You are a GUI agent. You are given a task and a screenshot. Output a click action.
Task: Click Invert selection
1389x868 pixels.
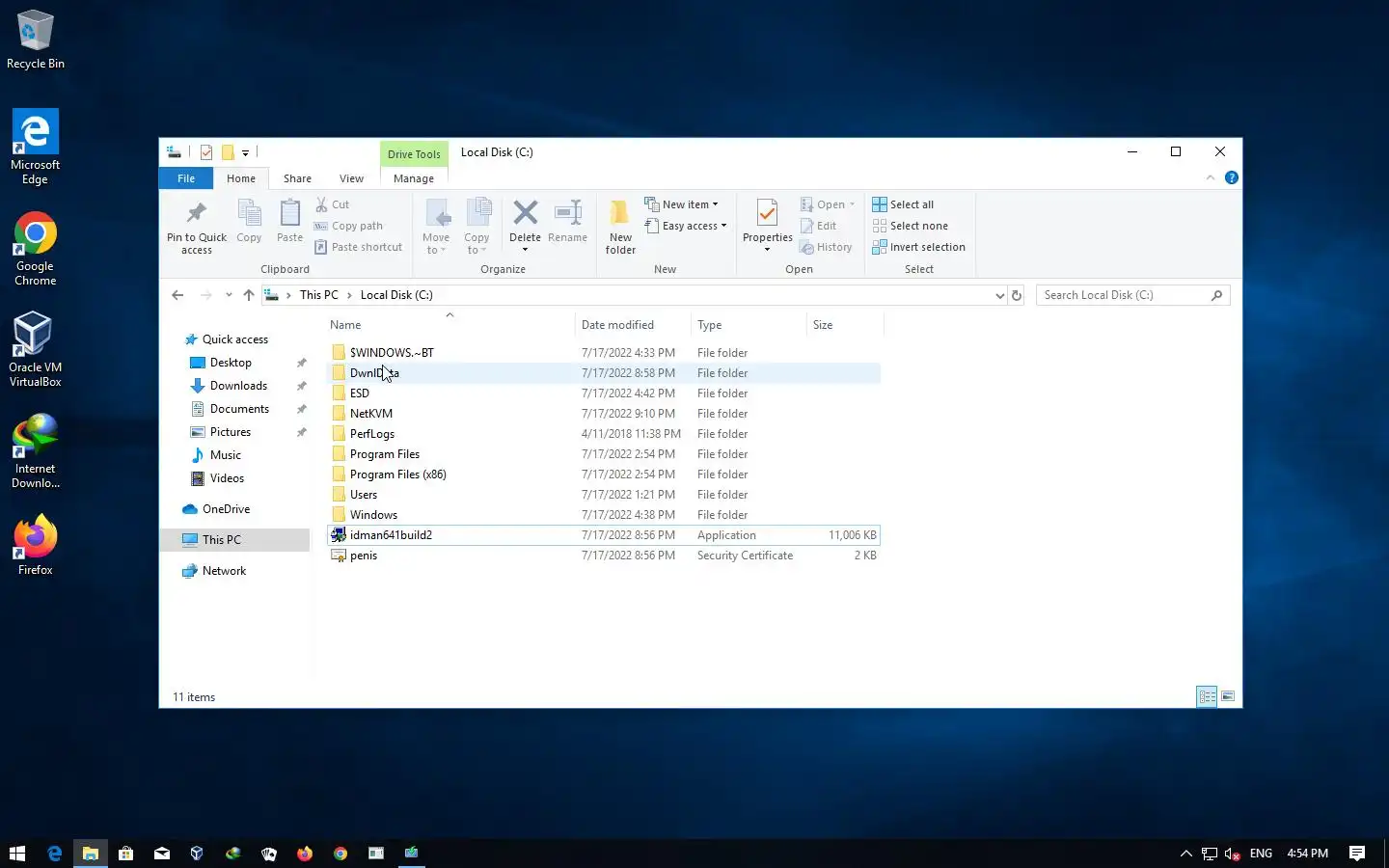coord(918,247)
